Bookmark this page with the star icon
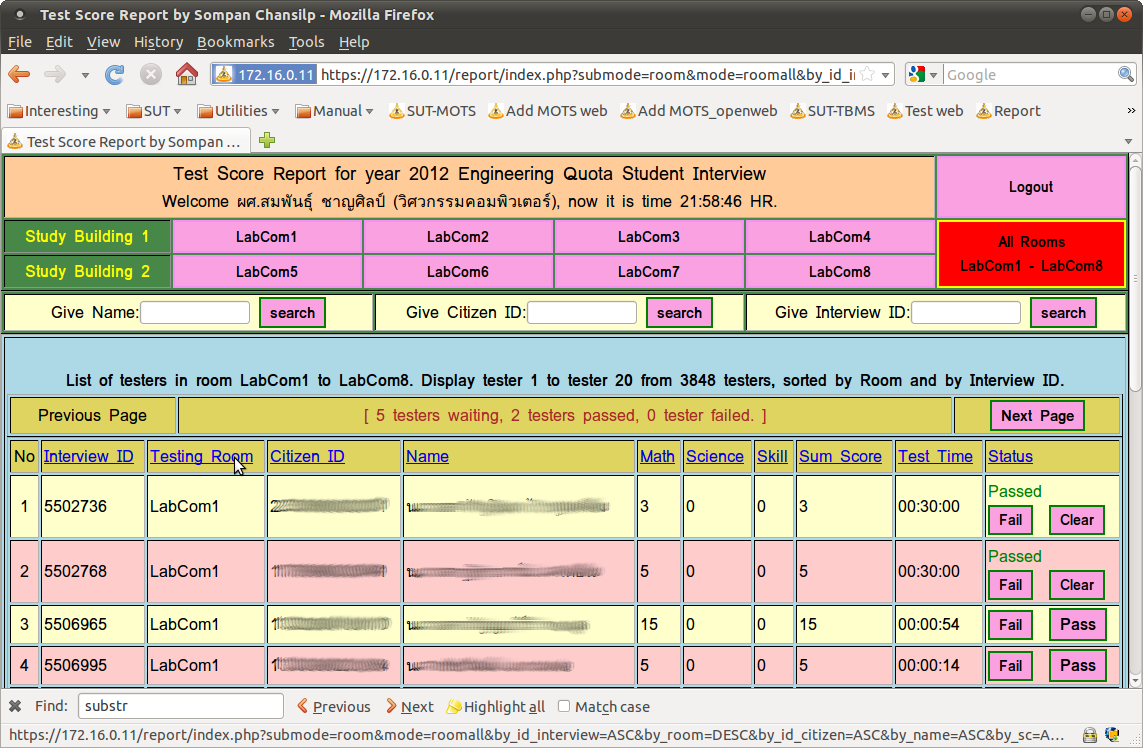This screenshot has height=748, width=1143. click(867, 74)
